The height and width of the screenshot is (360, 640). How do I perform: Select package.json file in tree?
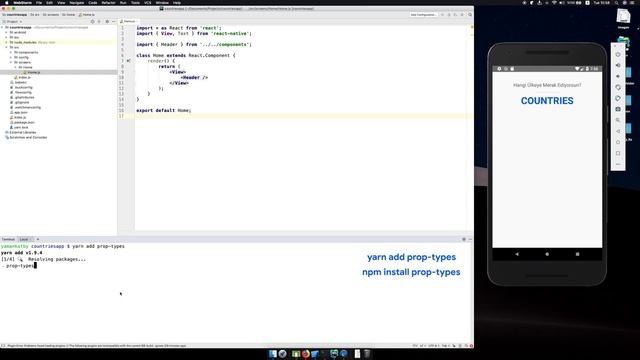pyautogui.click(x=22, y=122)
